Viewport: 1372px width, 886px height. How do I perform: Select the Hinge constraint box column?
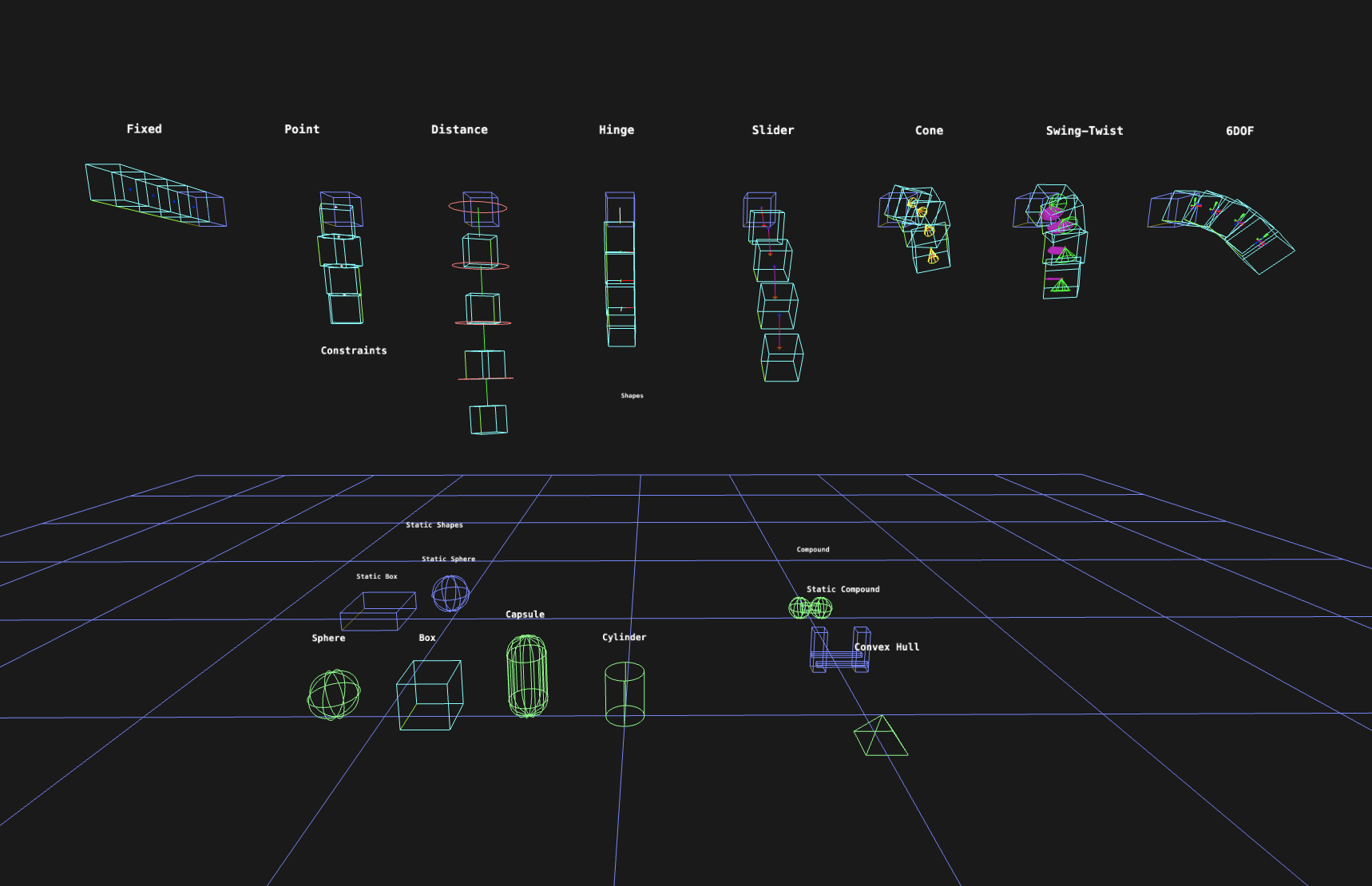621,269
